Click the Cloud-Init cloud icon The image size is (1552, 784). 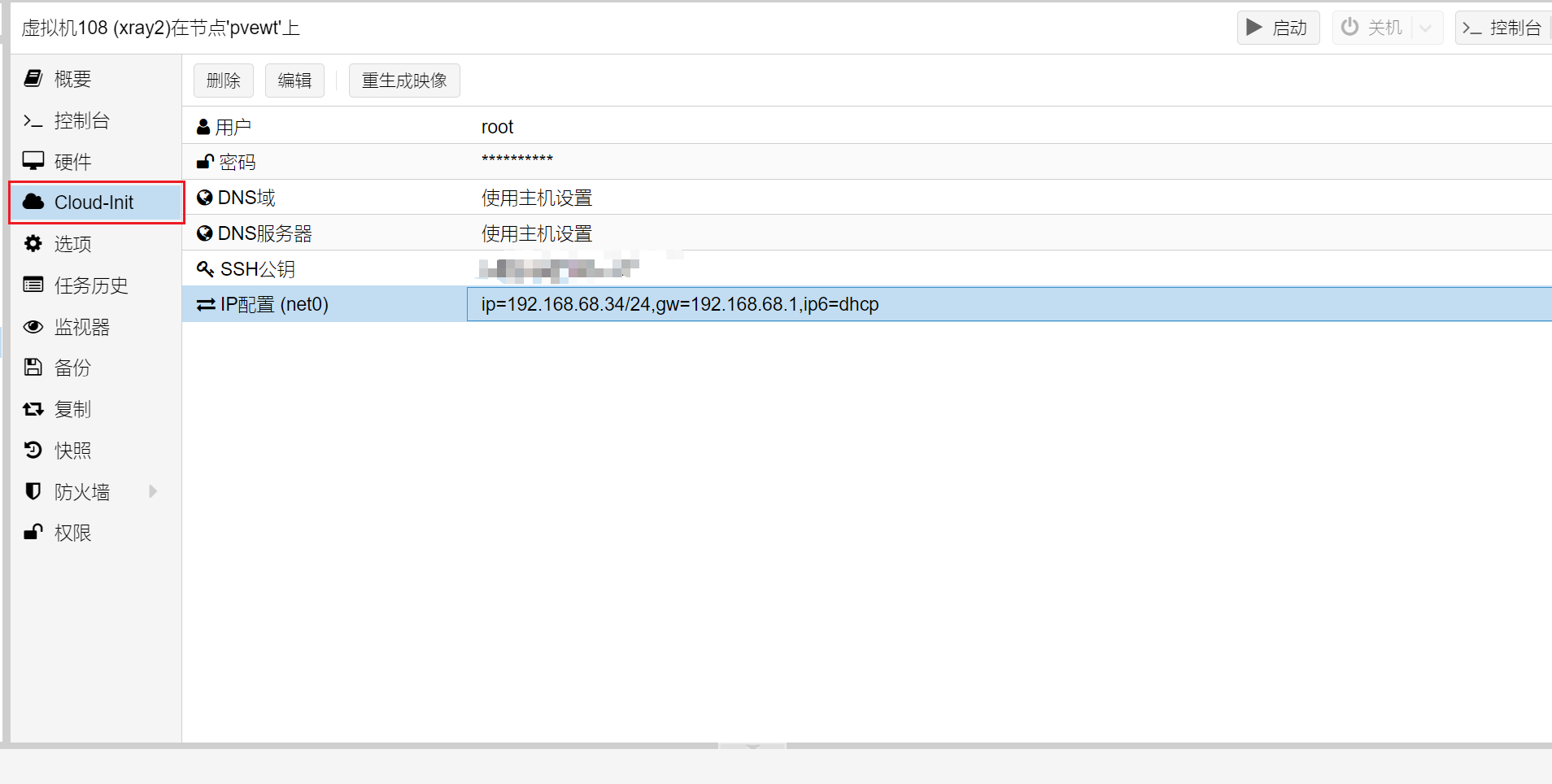coord(33,202)
